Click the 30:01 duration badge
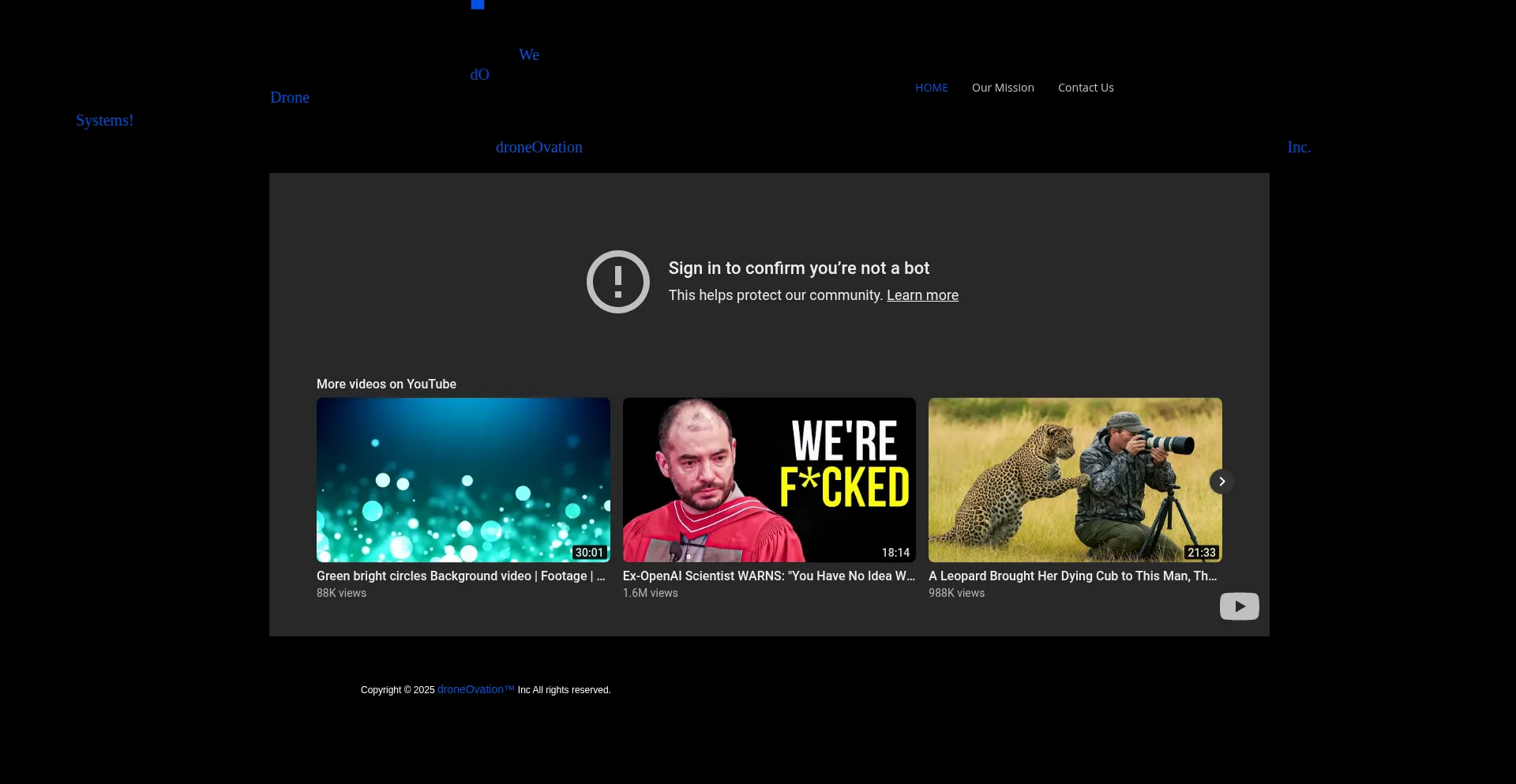This screenshot has height=784, width=1516. point(589,553)
